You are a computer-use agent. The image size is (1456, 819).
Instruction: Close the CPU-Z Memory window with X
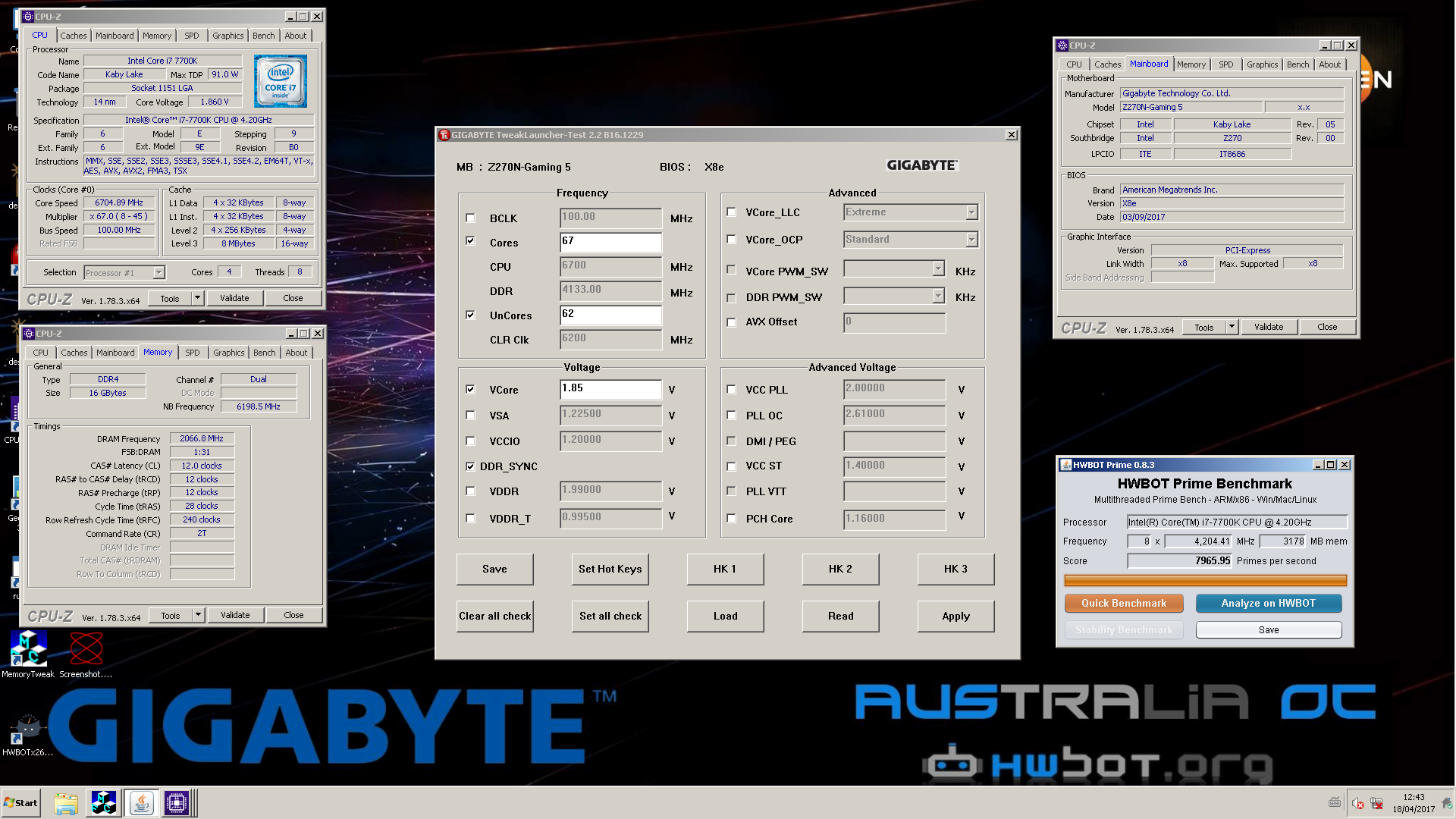tap(318, 334)
